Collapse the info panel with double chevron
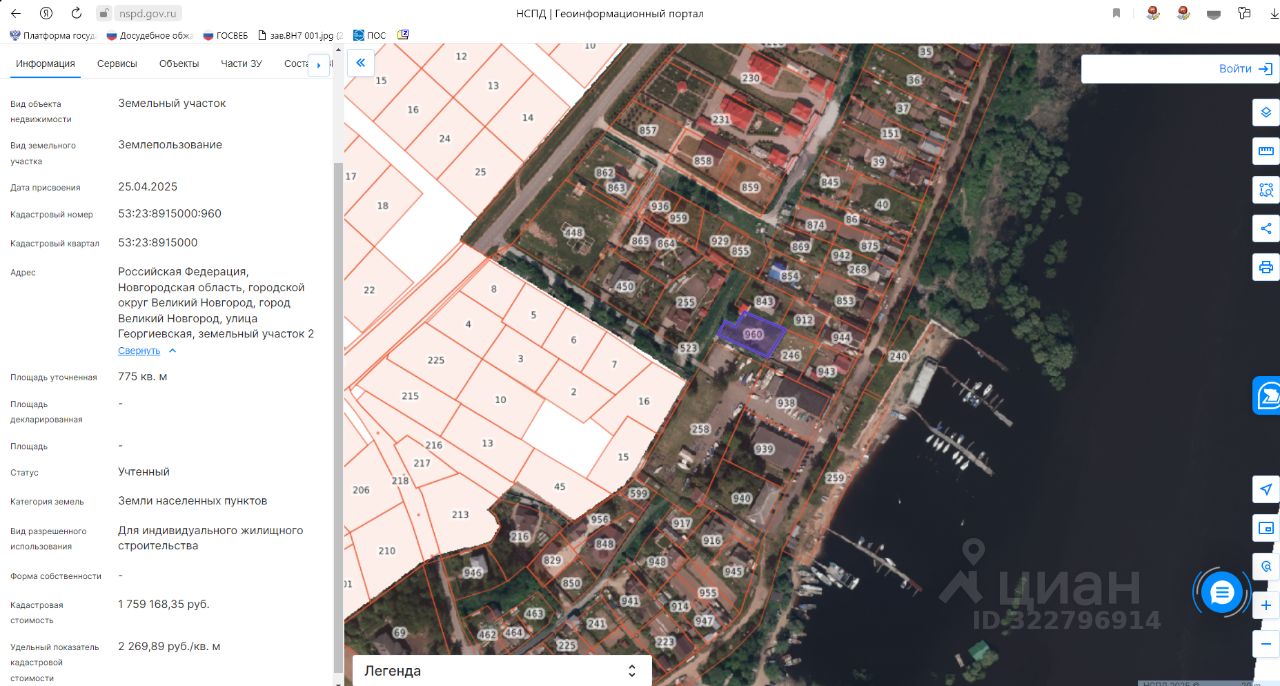Image resolution: width=1280 pixels, height=686 pixels. click(x=360, y=62)
